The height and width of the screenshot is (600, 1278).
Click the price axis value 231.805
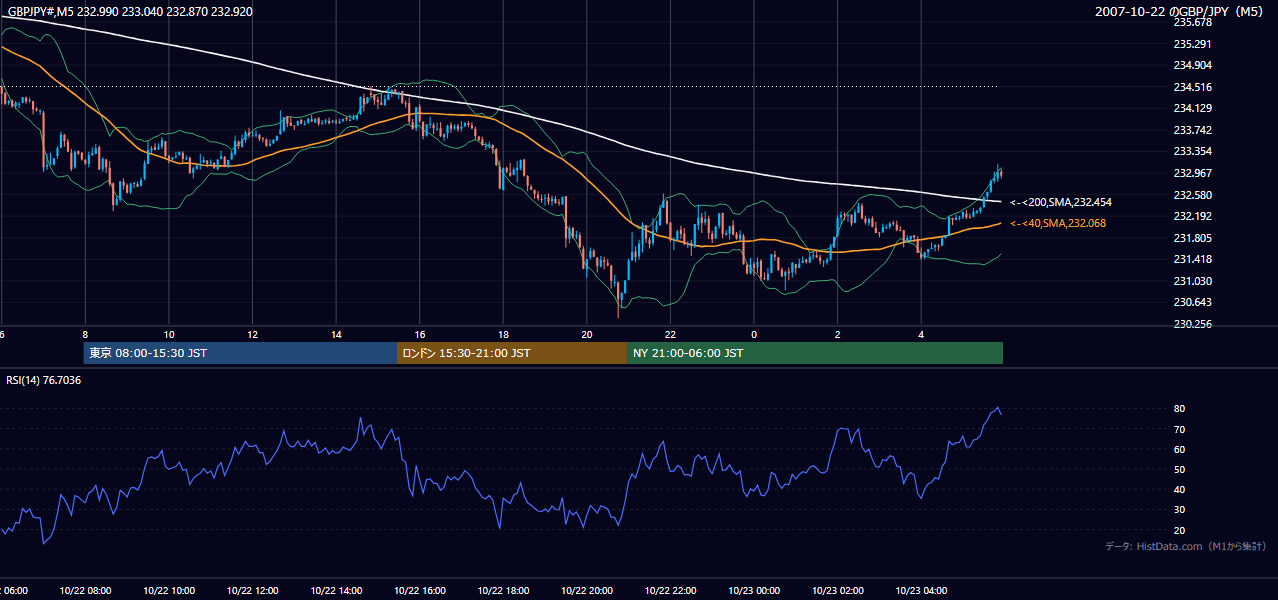click(x=1193, y=238)
